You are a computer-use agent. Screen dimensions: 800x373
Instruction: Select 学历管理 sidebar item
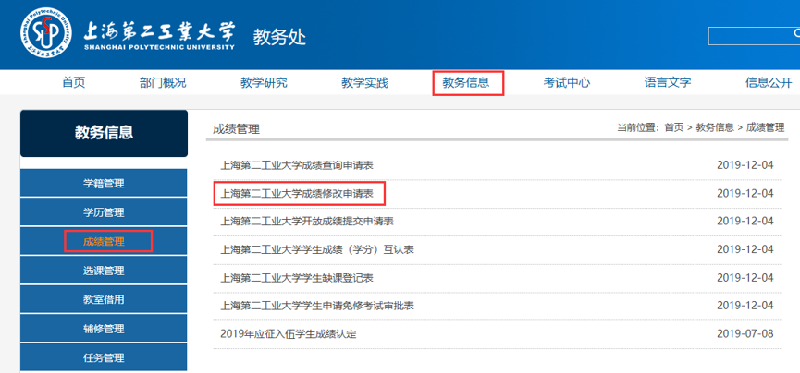pyautogui.click(x=104, y=212)
